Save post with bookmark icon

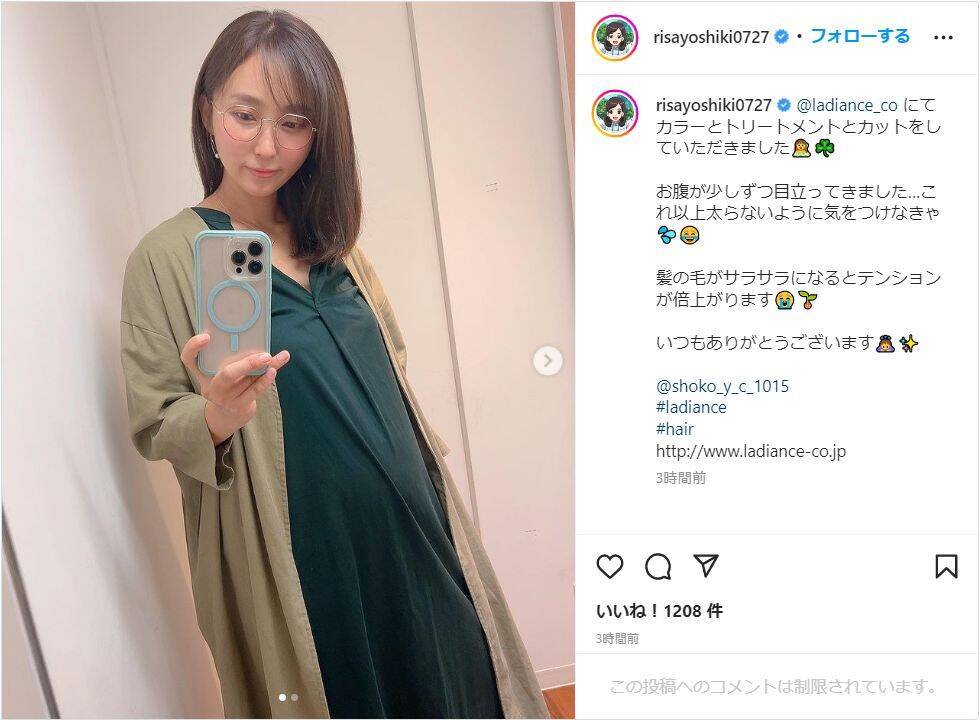pos(946,566)
